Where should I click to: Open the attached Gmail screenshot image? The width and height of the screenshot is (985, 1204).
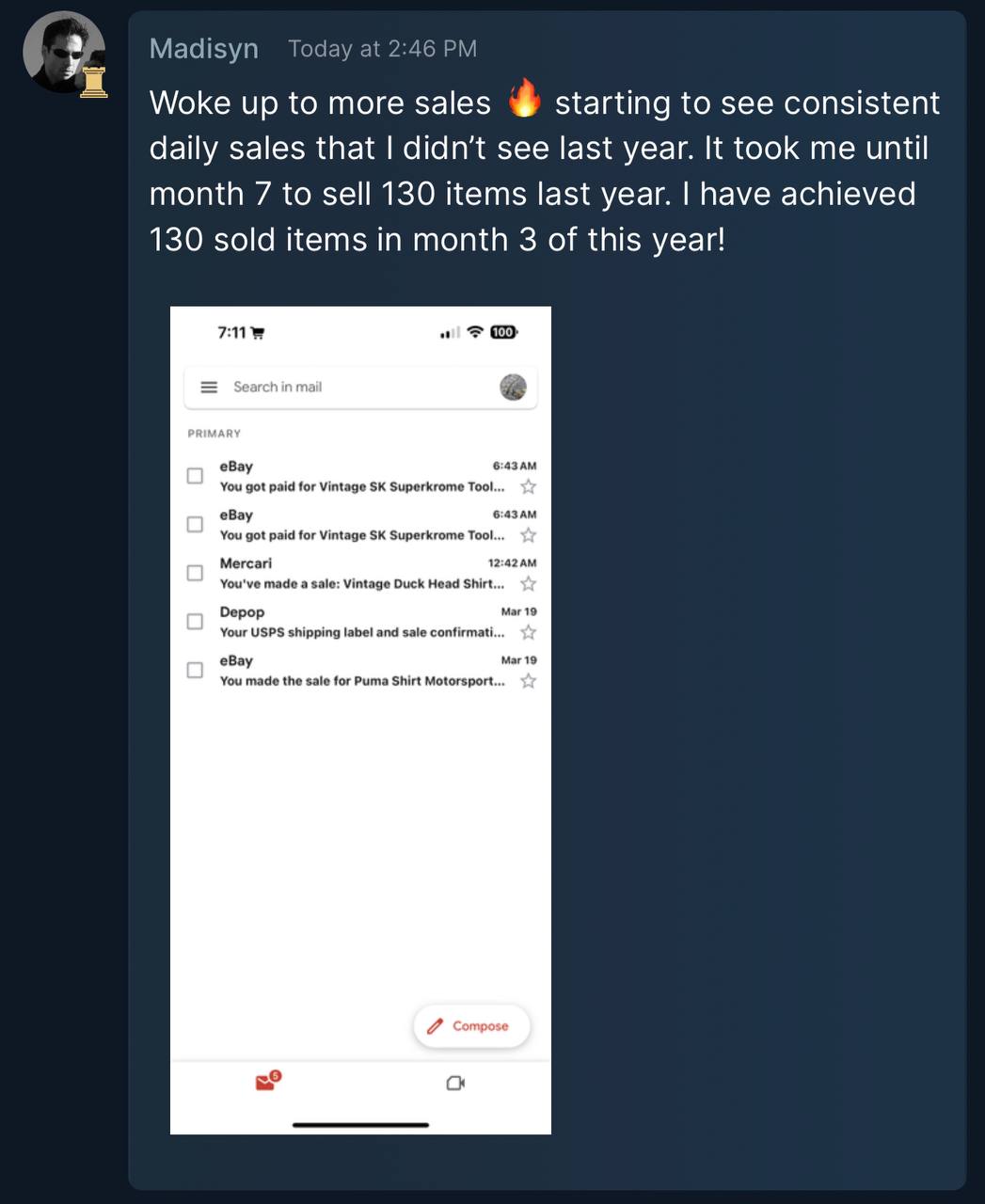(x=360, y=721)
